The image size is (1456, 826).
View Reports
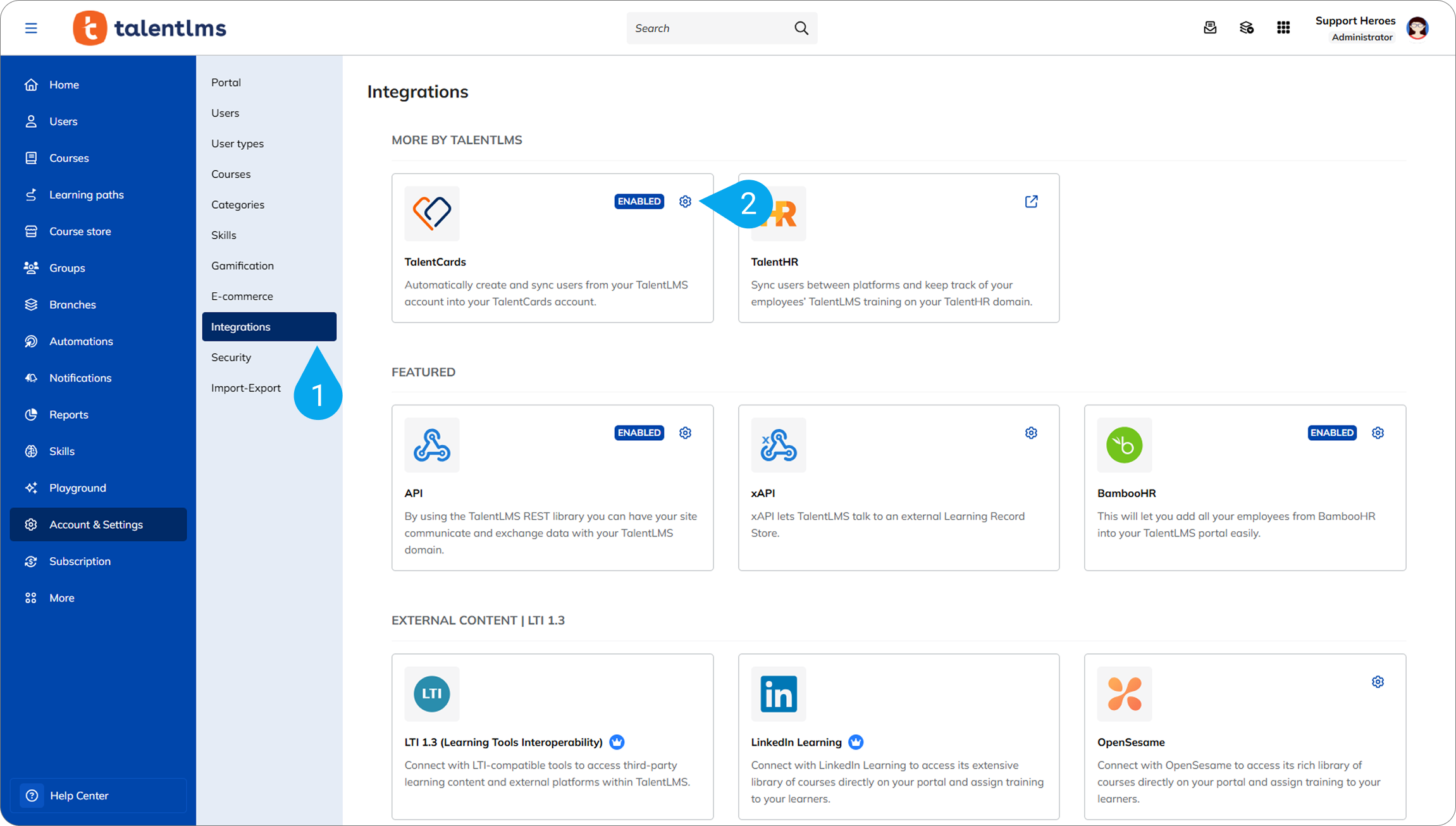[x=98, y=415]
